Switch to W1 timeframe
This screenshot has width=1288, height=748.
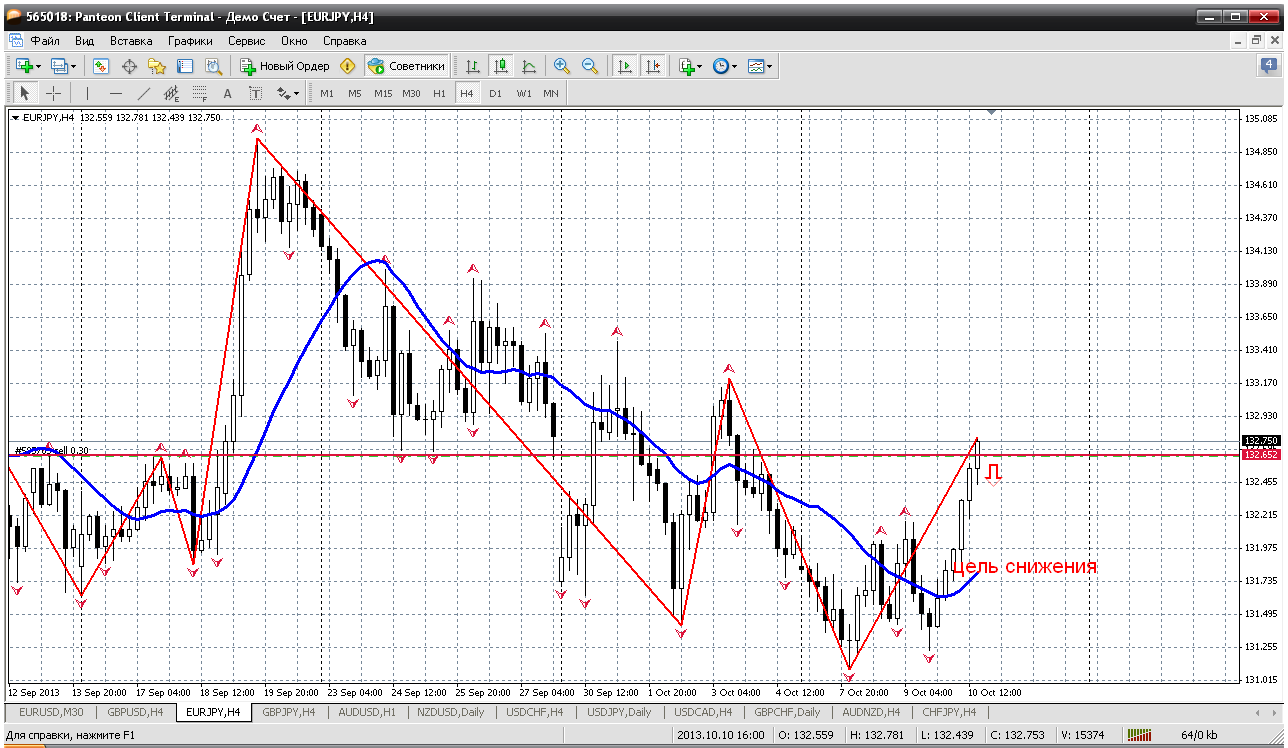pyautogui.click(x=524, y=93)
